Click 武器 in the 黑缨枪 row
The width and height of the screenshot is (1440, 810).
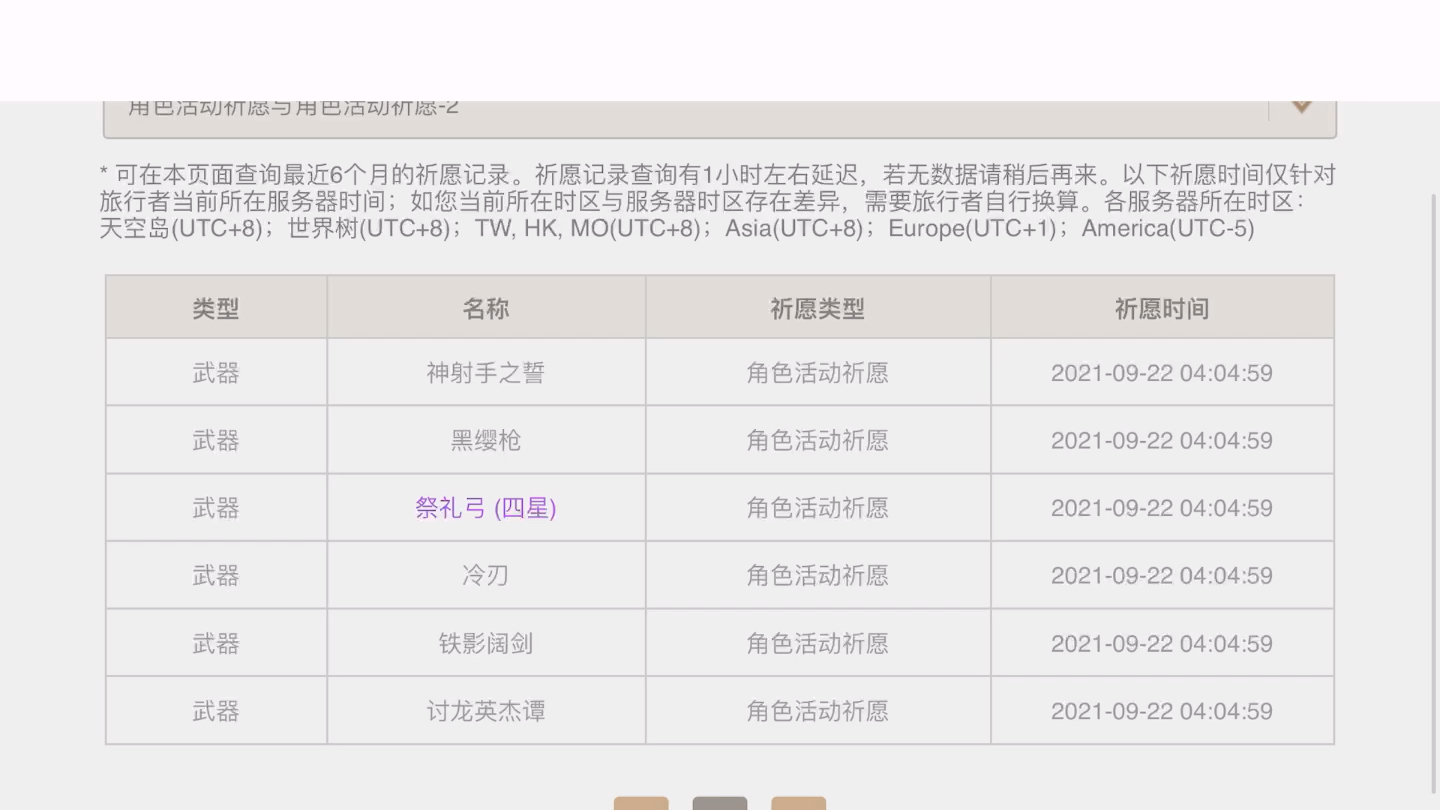pyautogui.click(x=216, y=440)
